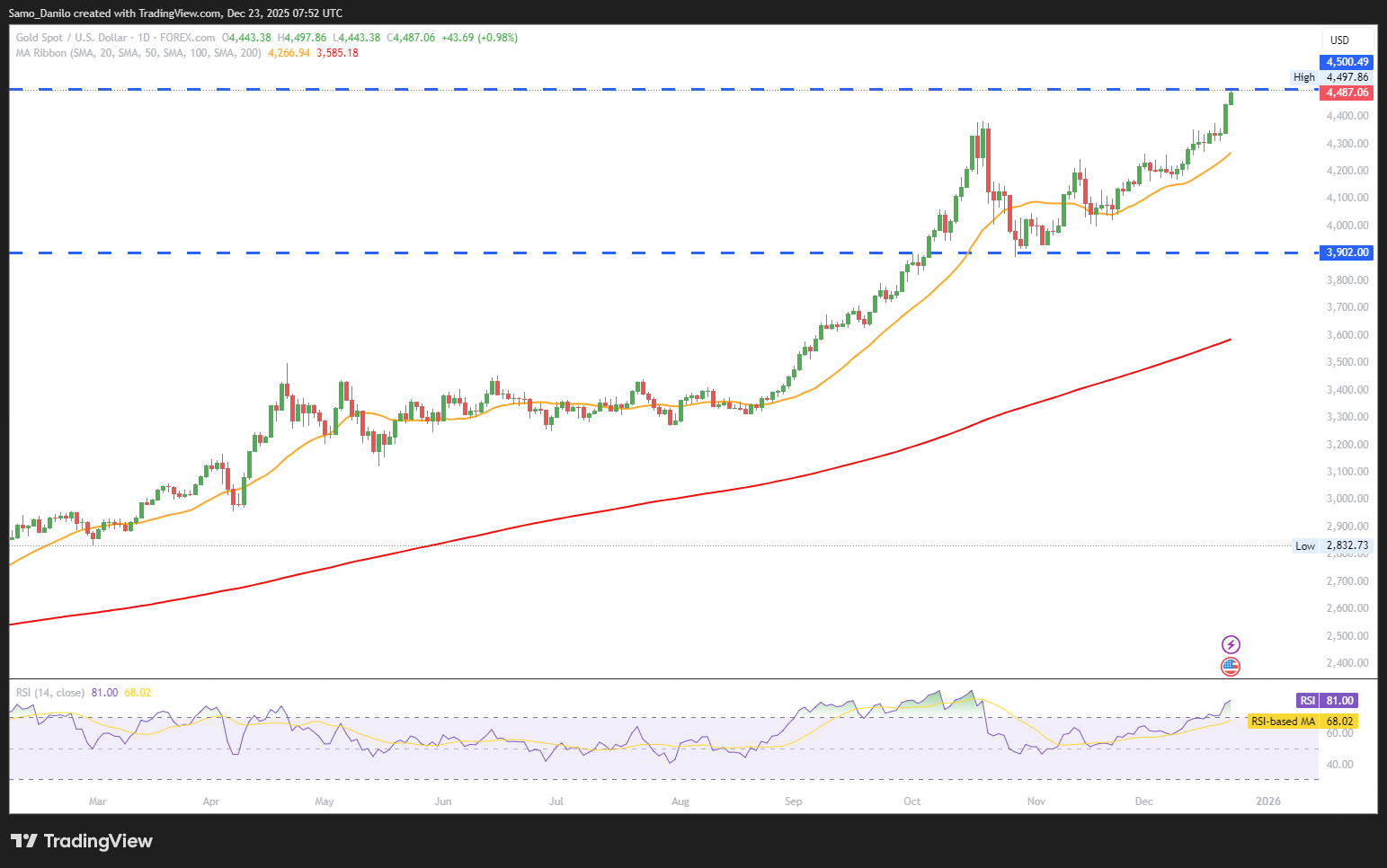Click the Dec label on time axis

[1143, 802]
